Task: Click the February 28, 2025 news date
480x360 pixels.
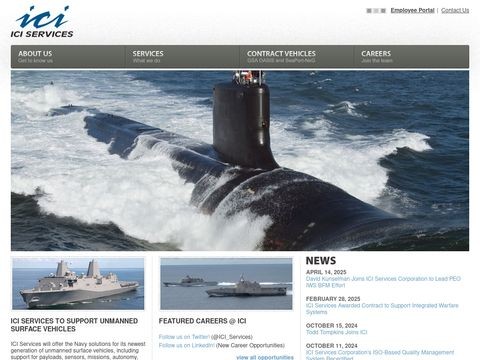Action: point(333,299)
